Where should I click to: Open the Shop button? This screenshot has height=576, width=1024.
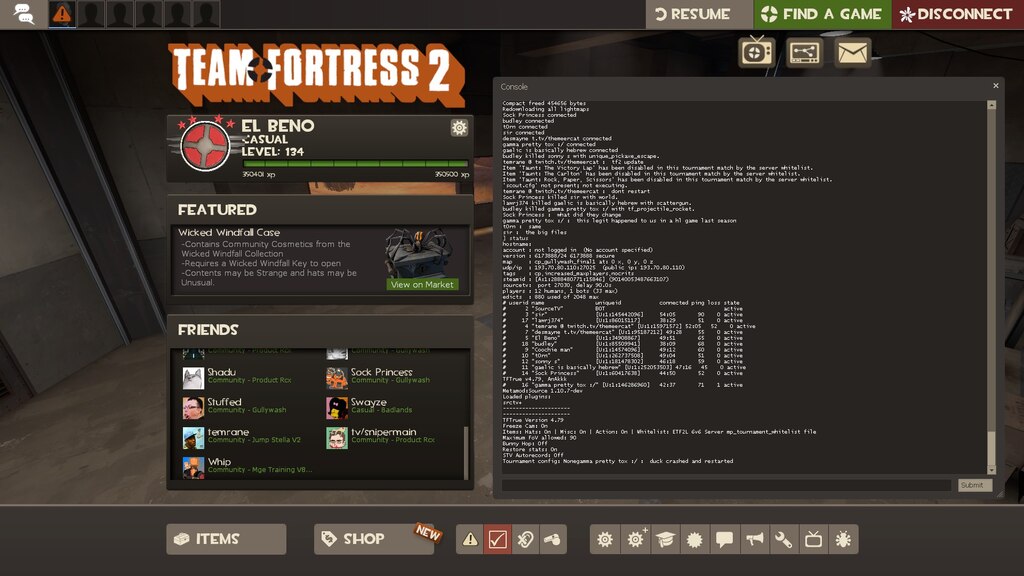tap(374, 539)
